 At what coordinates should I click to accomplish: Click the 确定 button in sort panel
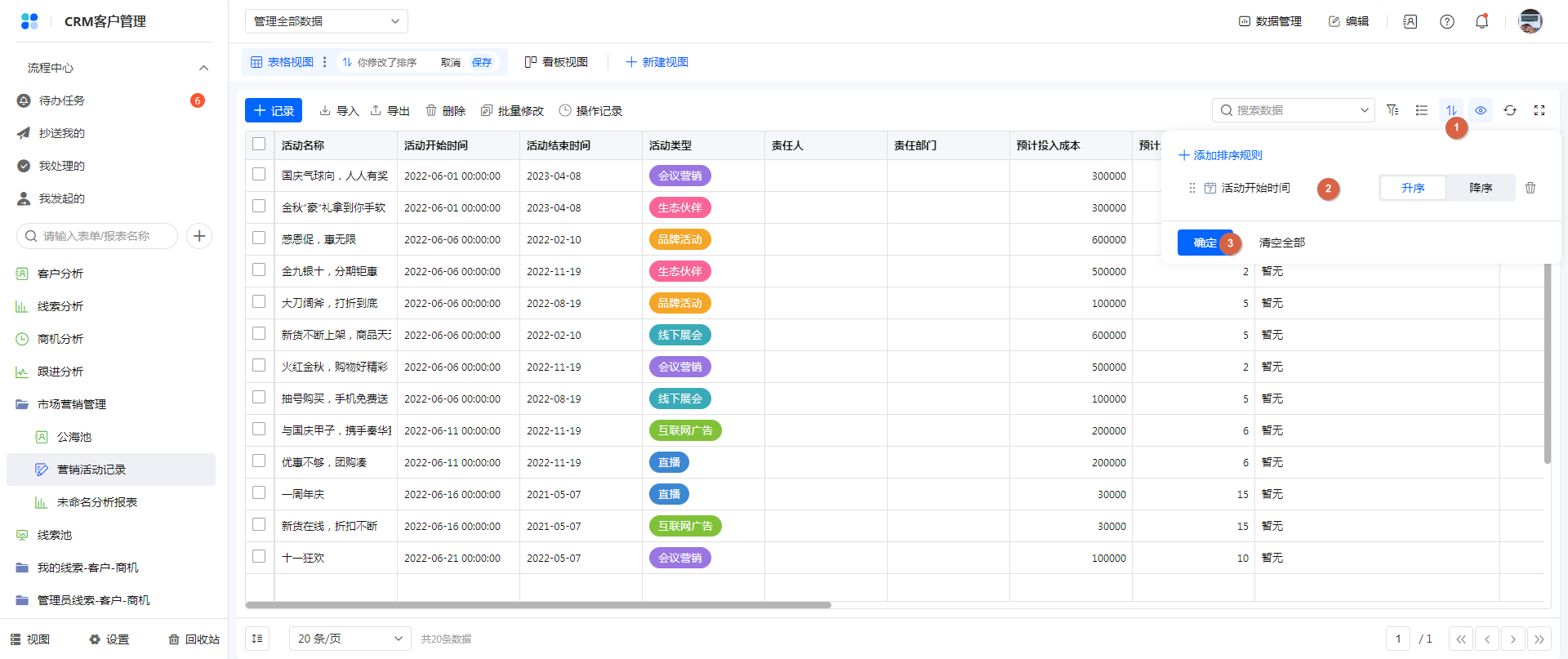(x=1204, y=243)
